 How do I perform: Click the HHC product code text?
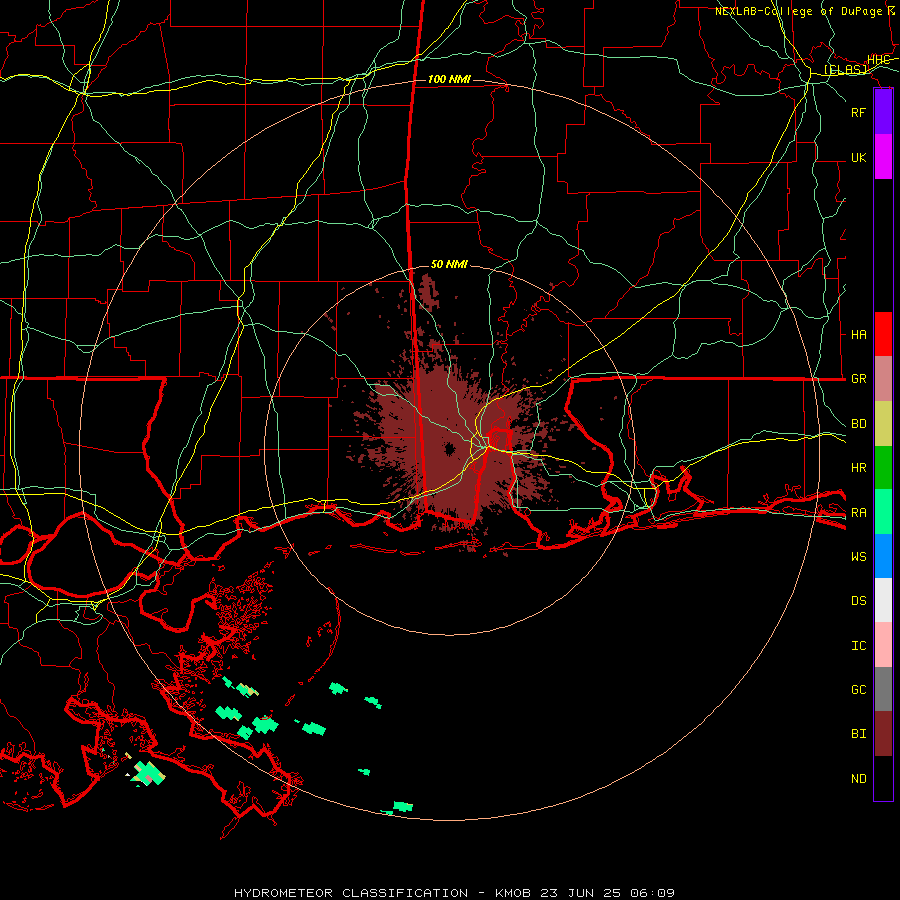coord(878,60)
